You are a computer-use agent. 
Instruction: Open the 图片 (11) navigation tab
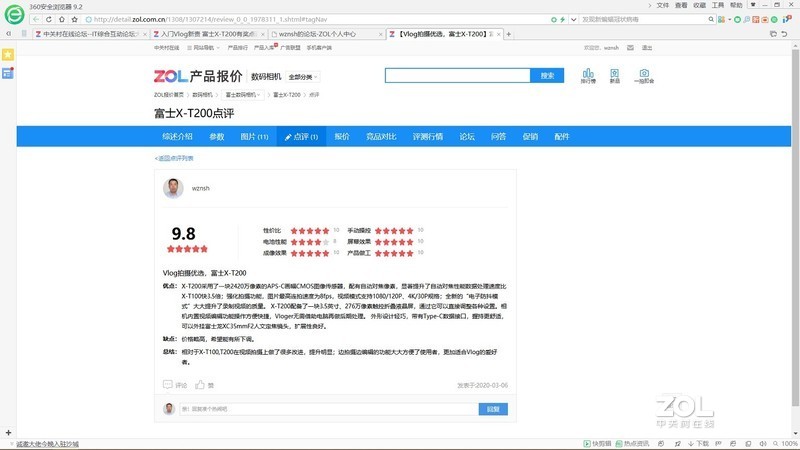(x=254, y=137)
